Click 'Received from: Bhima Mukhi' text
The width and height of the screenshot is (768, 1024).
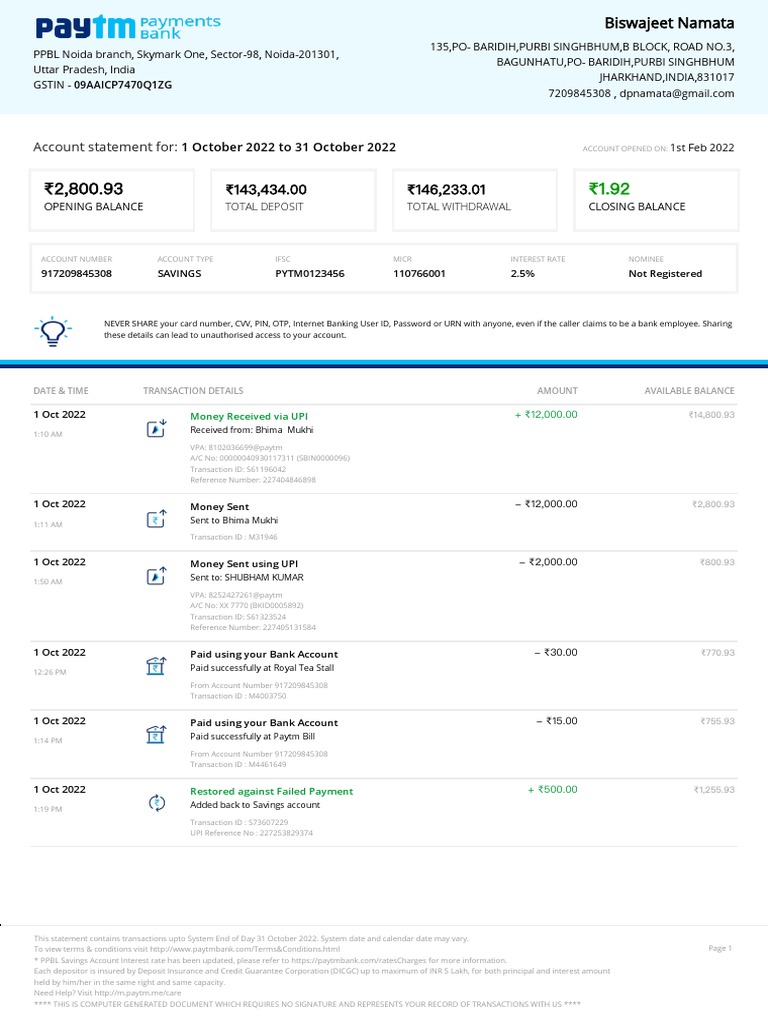[252, 430]
